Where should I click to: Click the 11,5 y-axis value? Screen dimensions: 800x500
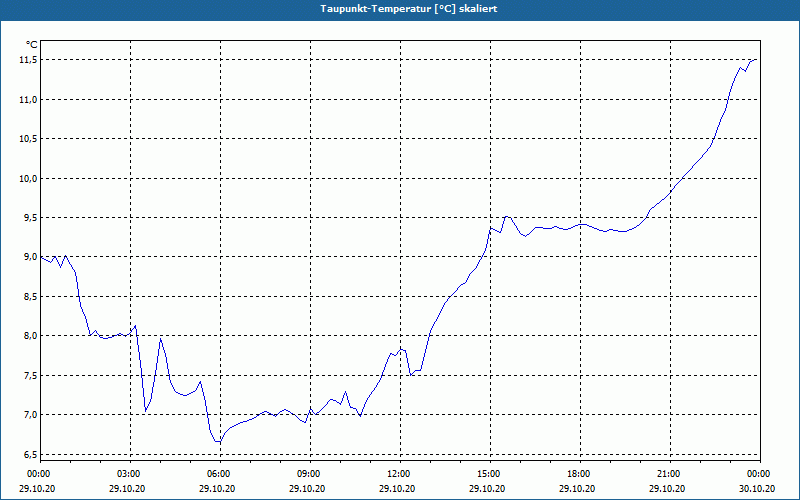tap(28, 60)
